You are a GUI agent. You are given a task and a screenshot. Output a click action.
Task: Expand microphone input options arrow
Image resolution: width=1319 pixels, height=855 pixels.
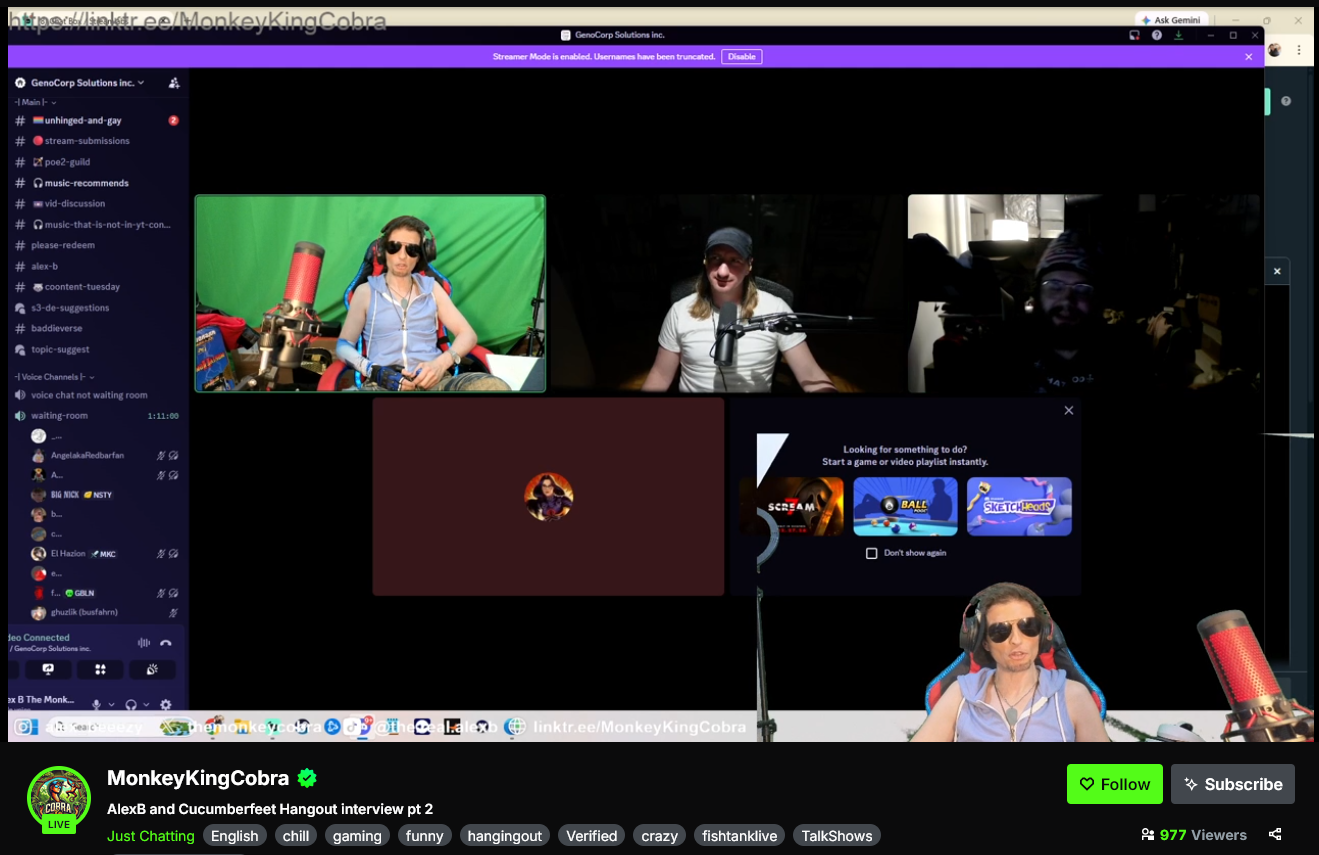pos(111,705)
